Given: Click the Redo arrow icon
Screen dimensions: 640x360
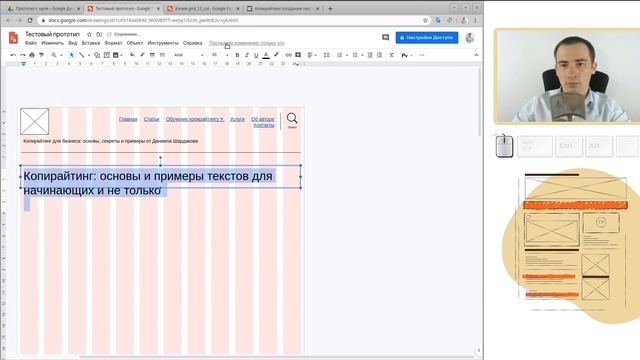Looking at the screenshot, I should point(22,55).
